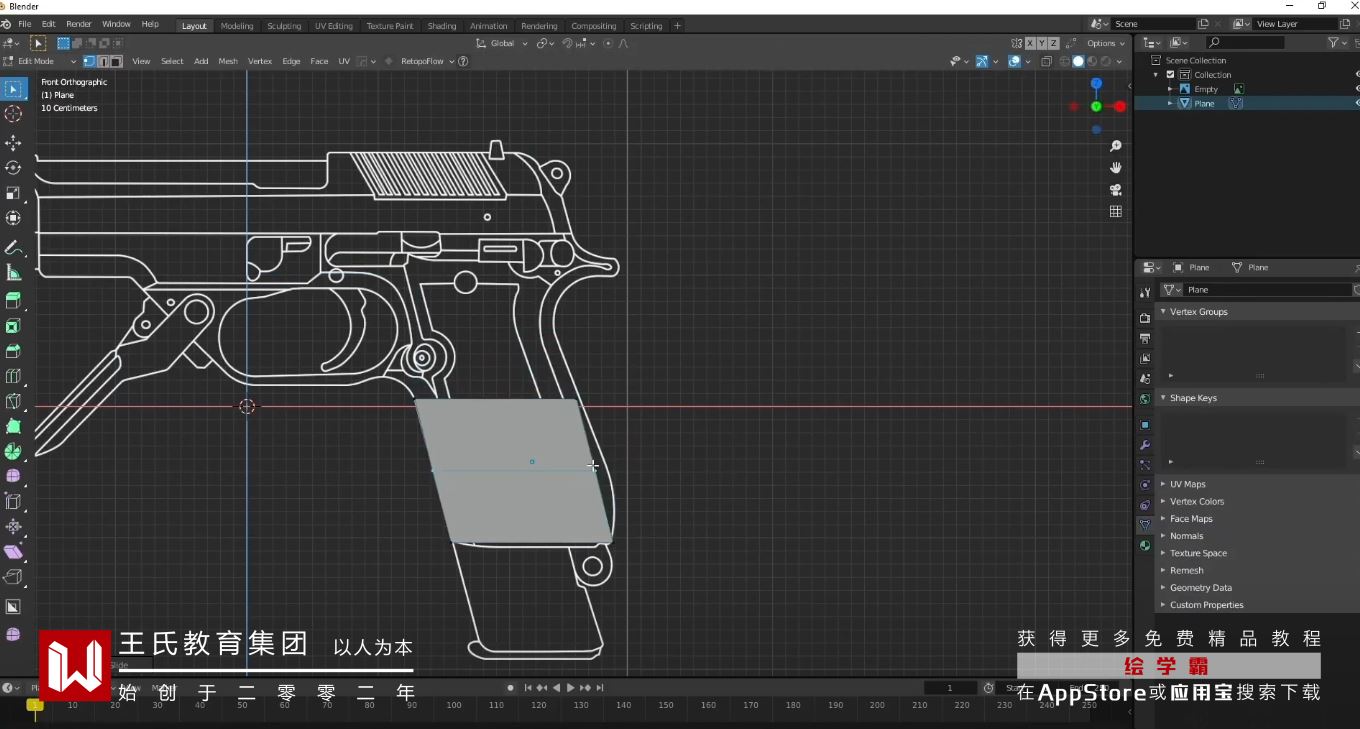Click the new scene button beside Scene

[1203, 24]
